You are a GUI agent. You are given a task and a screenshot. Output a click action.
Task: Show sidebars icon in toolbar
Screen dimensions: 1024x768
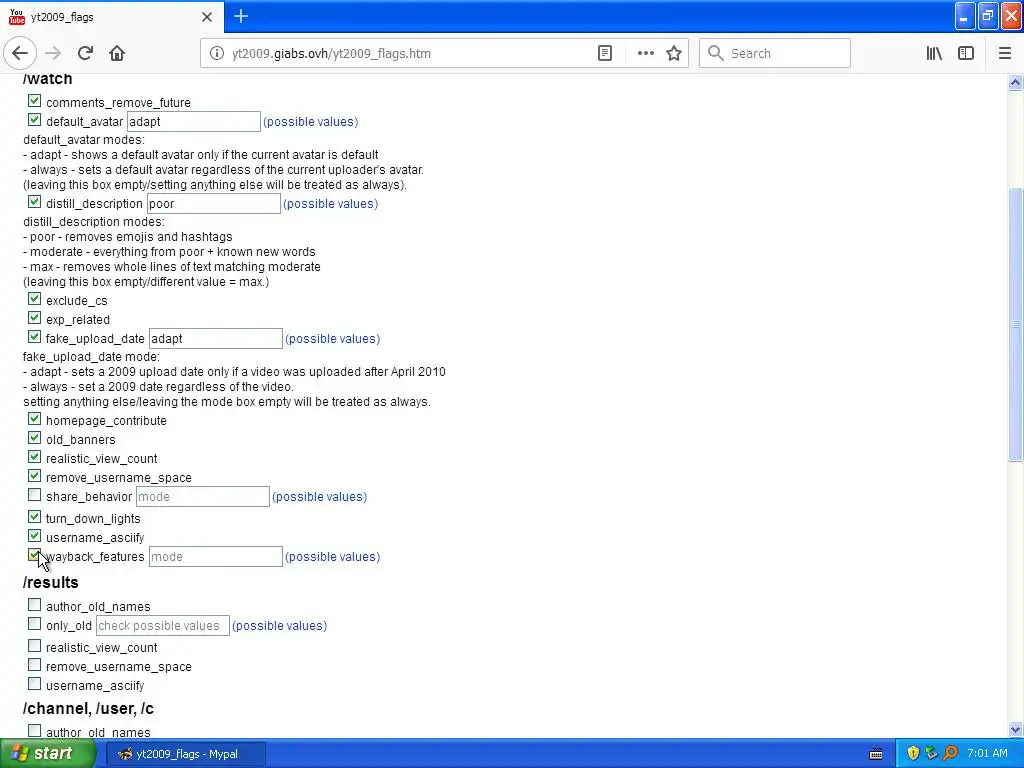coord(966,54)
